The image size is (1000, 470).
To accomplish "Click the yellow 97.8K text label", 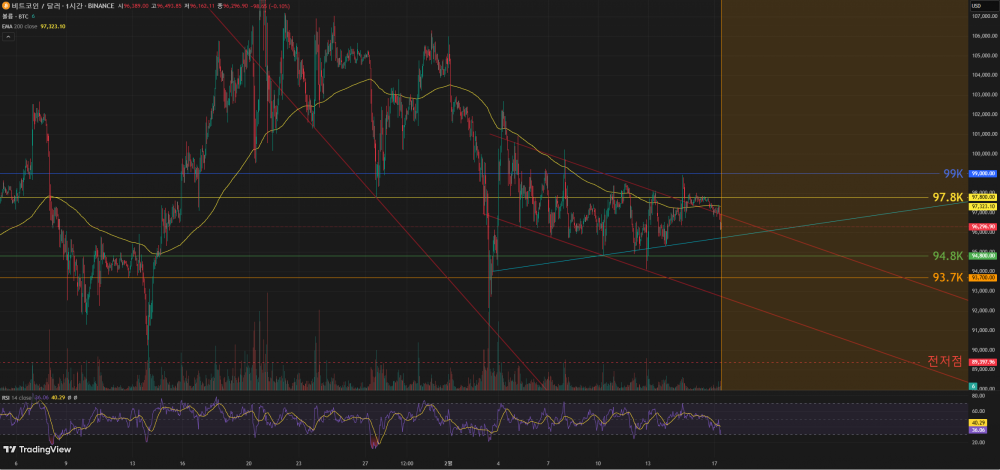I will tap(946, 197).
